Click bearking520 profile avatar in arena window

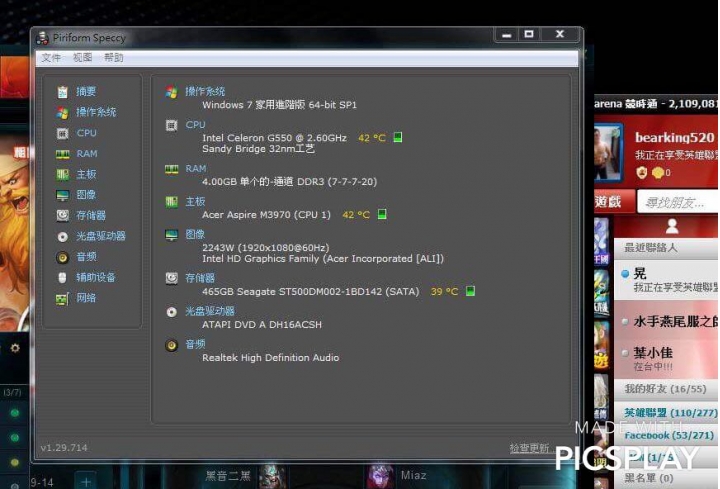(608, 152)
